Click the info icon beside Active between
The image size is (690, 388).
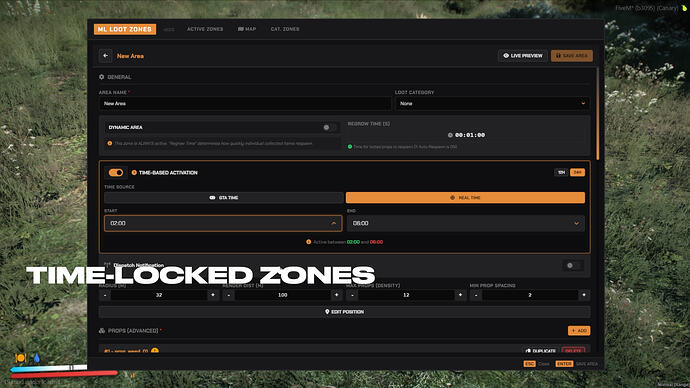pyautogui.click(x=308, y=242)
